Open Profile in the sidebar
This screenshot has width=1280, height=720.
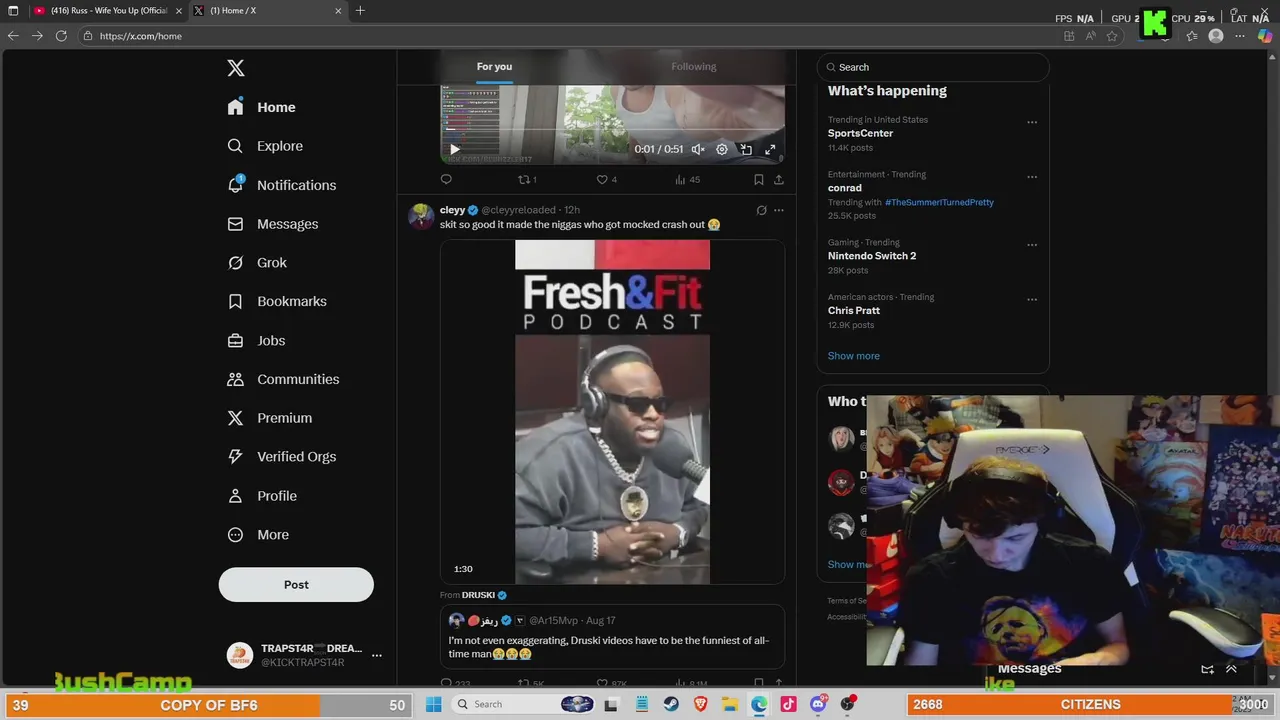coord(262,496)
